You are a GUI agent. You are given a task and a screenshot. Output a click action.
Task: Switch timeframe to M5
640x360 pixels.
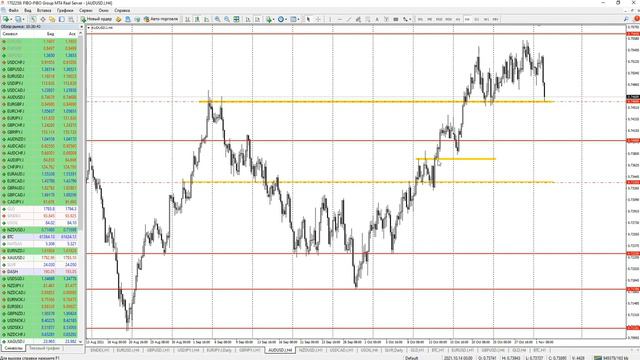[429, 19]
